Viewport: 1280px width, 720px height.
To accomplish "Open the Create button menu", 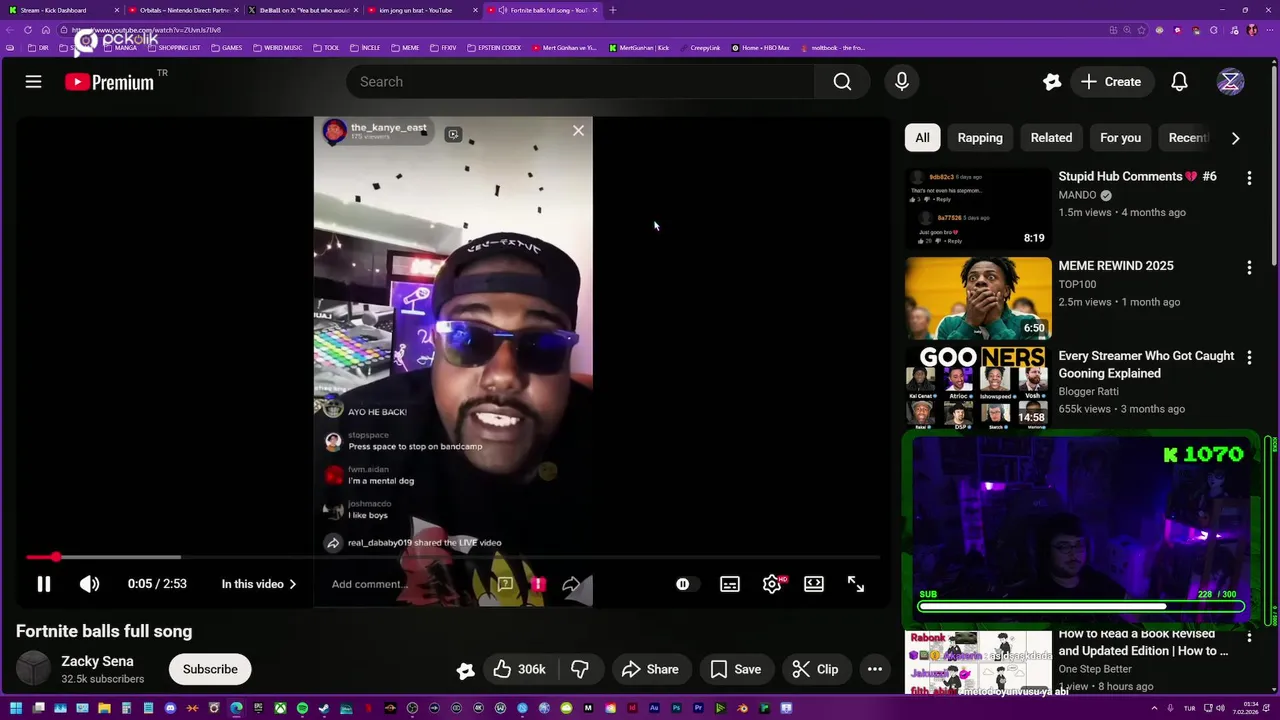I will point(1111,82).
